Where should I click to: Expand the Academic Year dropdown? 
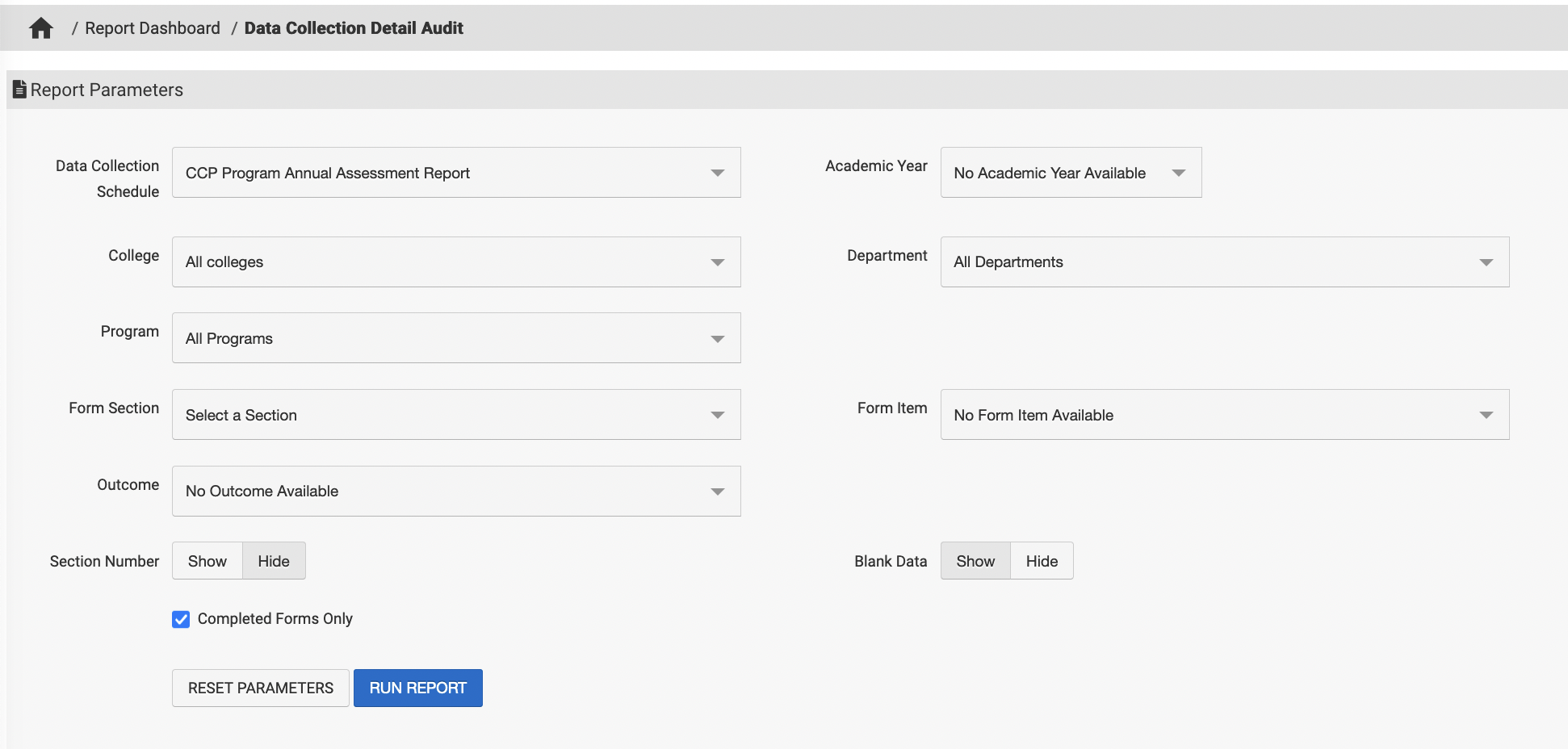click(1070, 173)
